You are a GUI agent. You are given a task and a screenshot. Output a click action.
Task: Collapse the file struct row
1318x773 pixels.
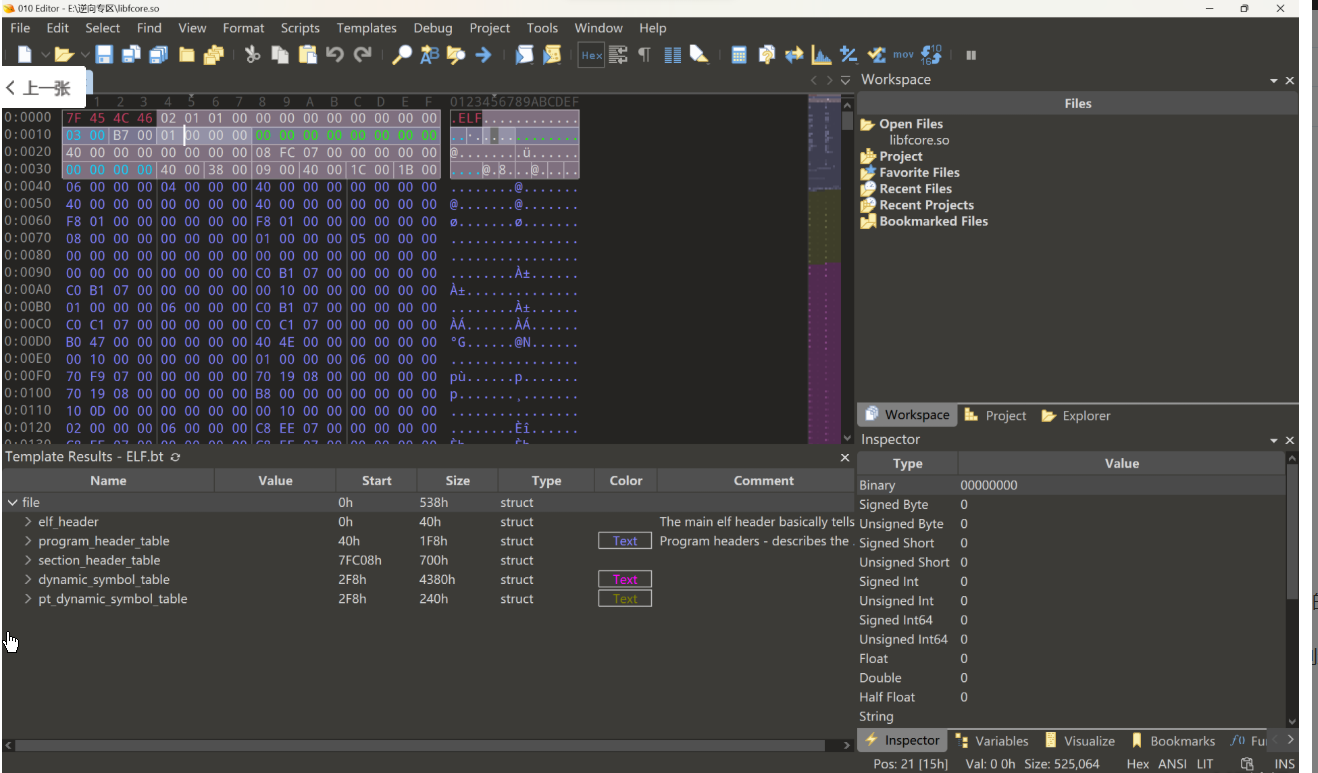[x=12, y=503]
